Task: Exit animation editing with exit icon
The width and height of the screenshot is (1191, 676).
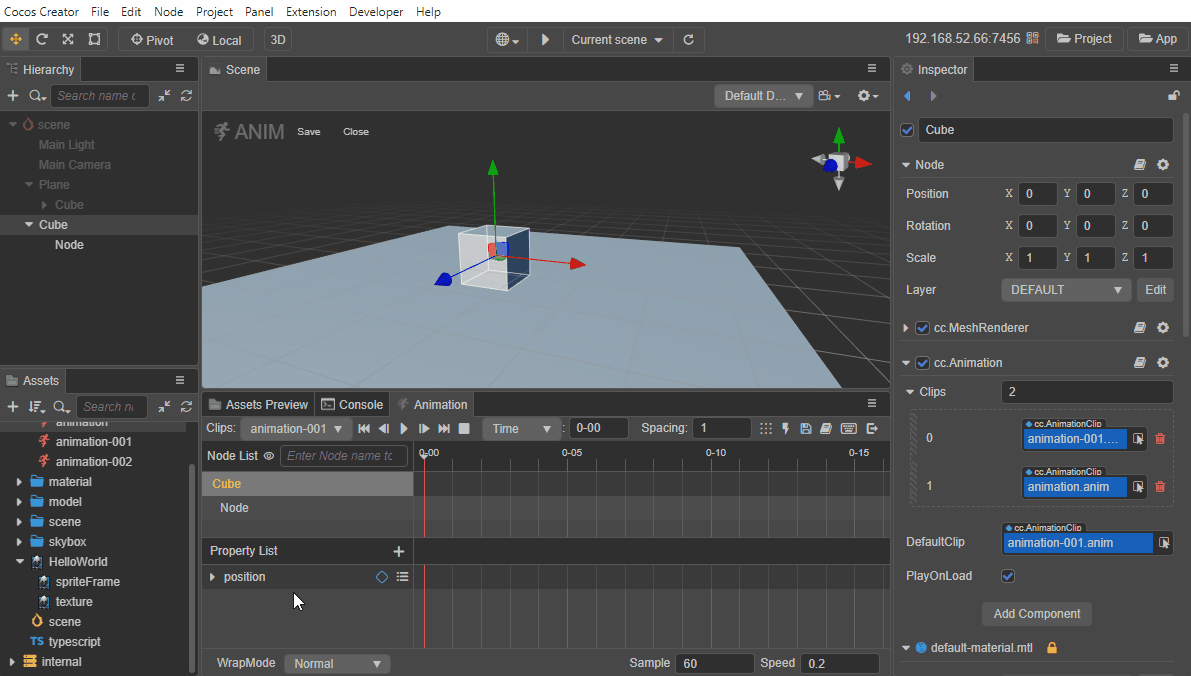Action: pos(872,428)
